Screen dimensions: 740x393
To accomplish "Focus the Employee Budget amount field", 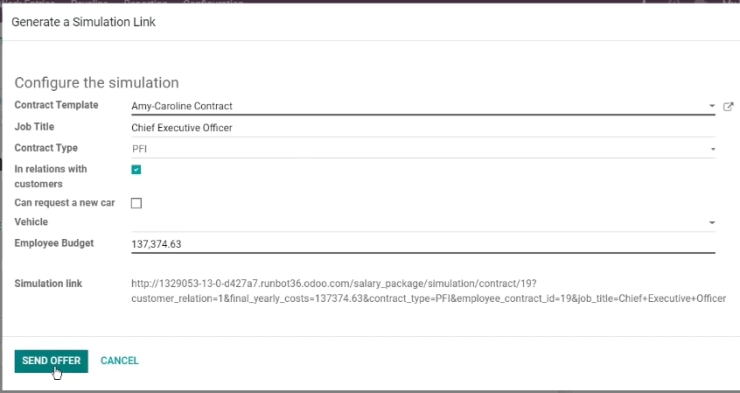I will [423, 244].
